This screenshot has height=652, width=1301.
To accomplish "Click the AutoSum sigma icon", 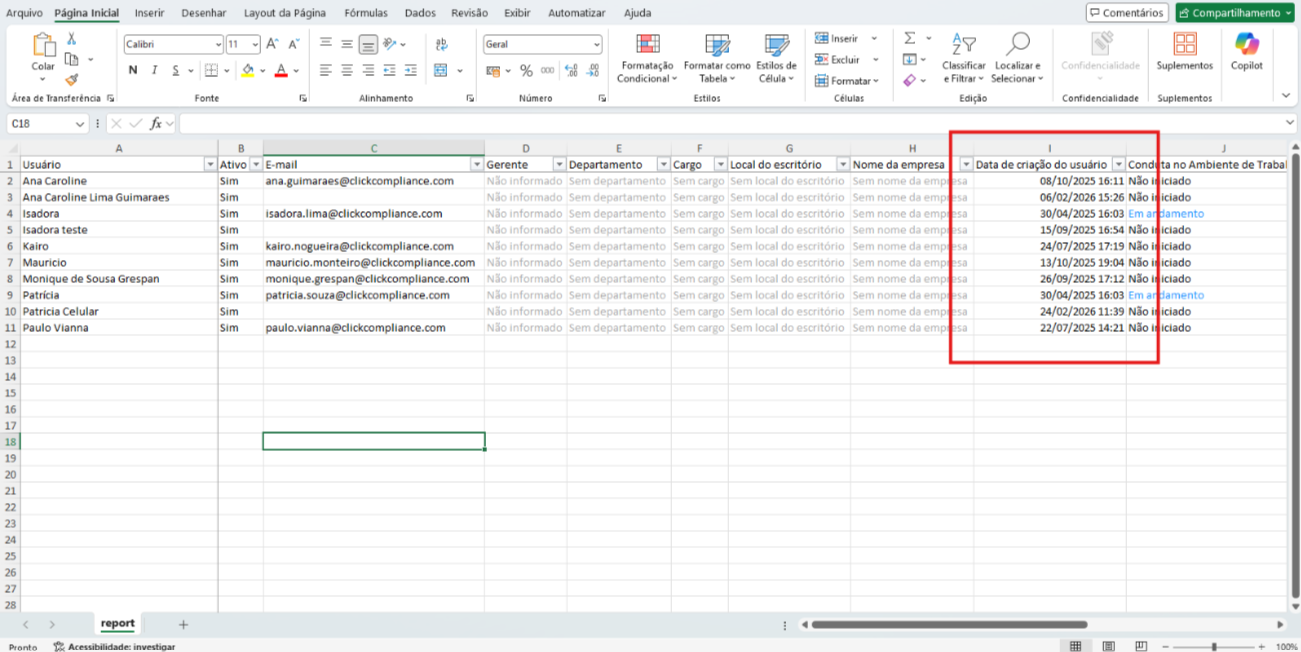I will pyautogui.click(x=910, y=38).
